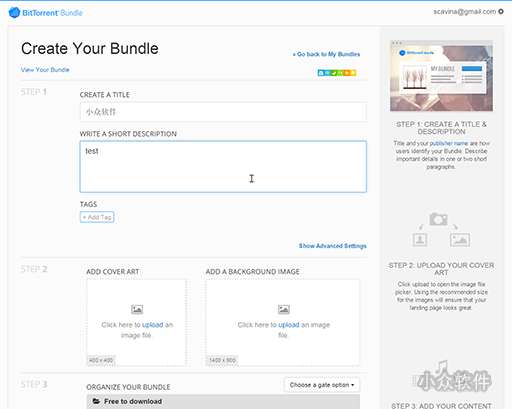The image size is (512, 409).
Task: Focus the Create a Title input field
Action: [223, 112]
